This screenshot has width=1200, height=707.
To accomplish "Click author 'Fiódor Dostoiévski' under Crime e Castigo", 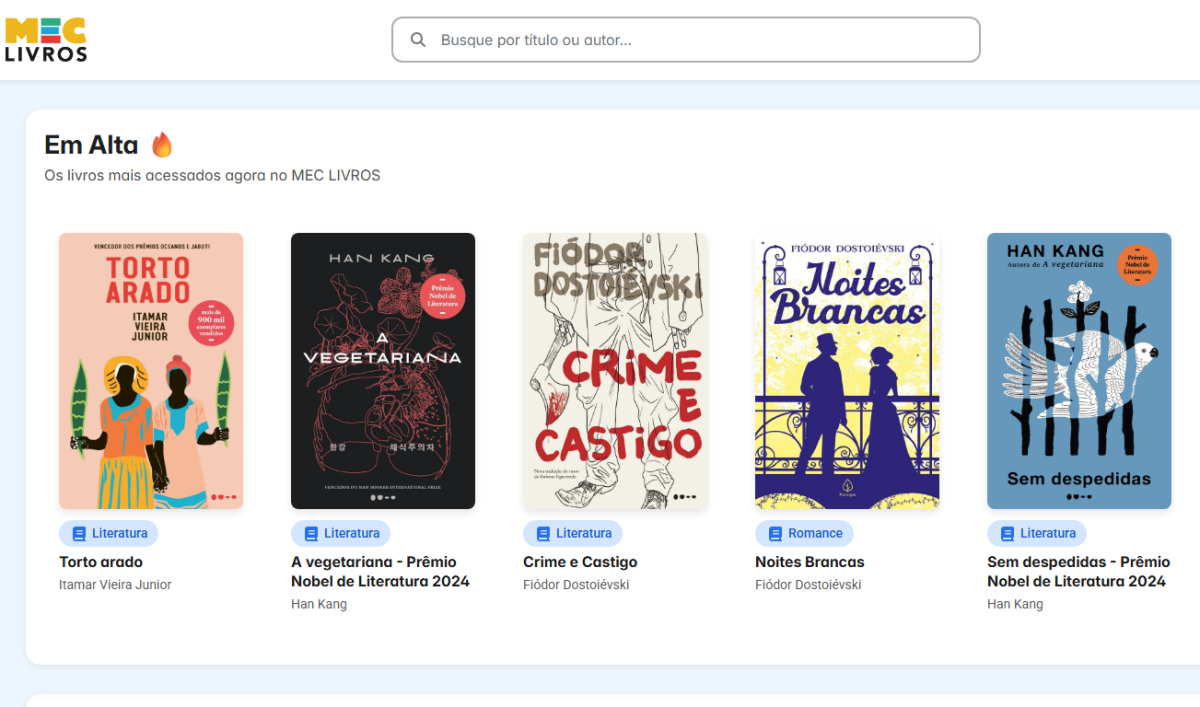I will coord(576,585).
